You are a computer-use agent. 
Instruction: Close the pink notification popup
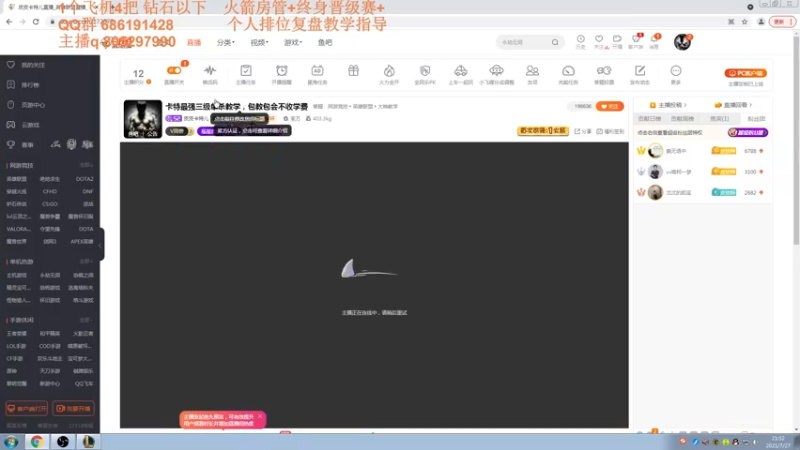tap(260, 417)
